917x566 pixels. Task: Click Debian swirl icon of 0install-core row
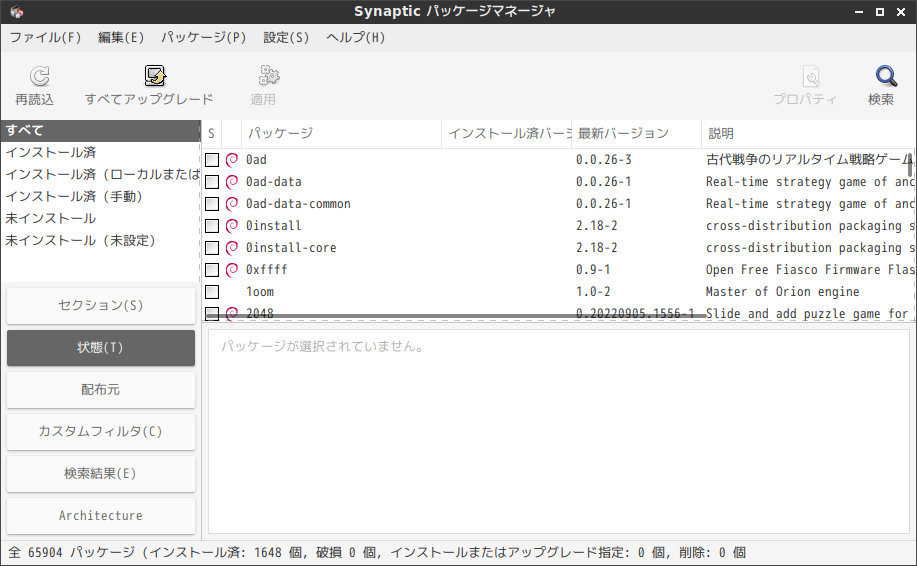[x=232, y=248]
